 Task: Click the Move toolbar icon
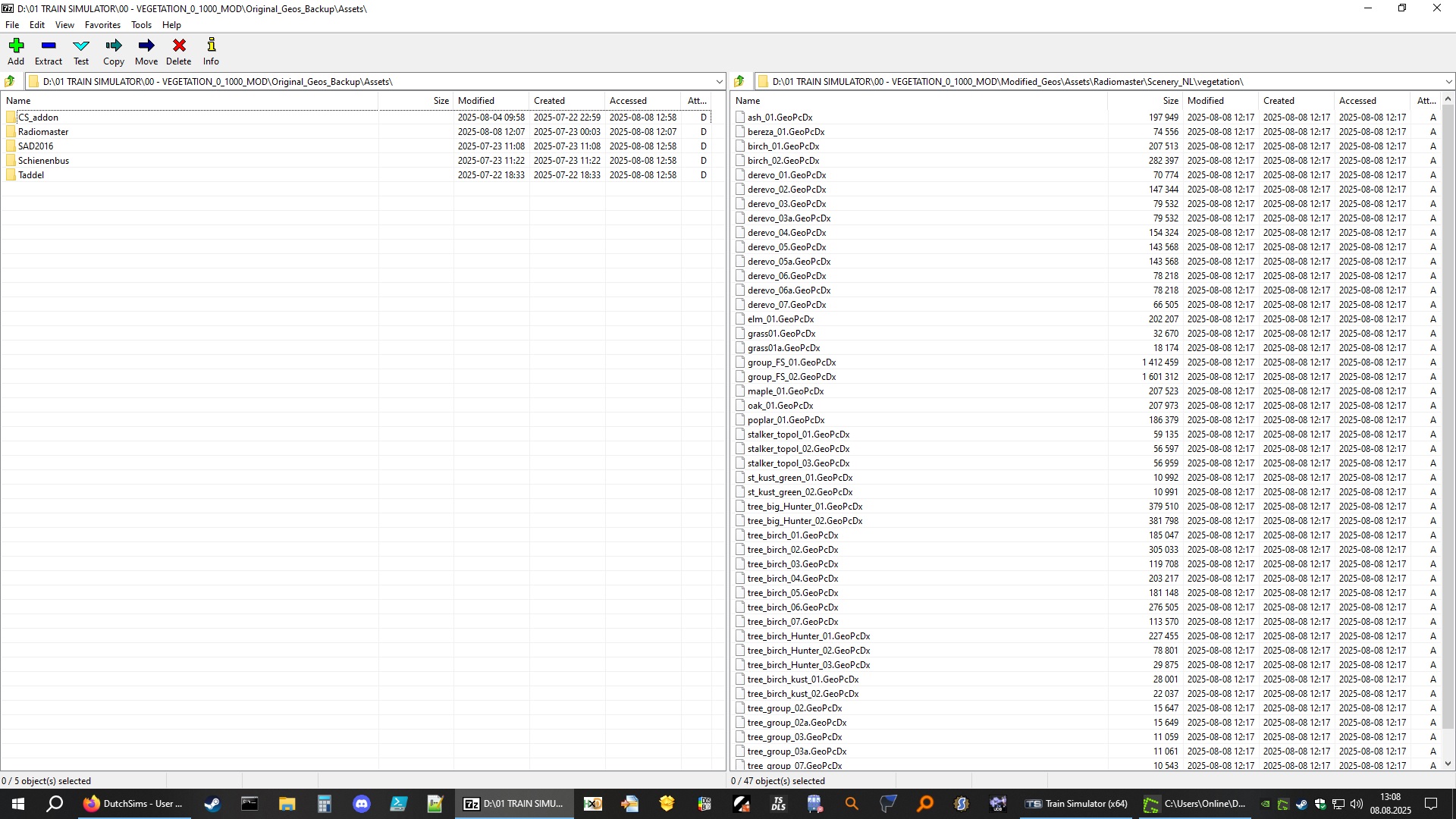pos(146,46)
